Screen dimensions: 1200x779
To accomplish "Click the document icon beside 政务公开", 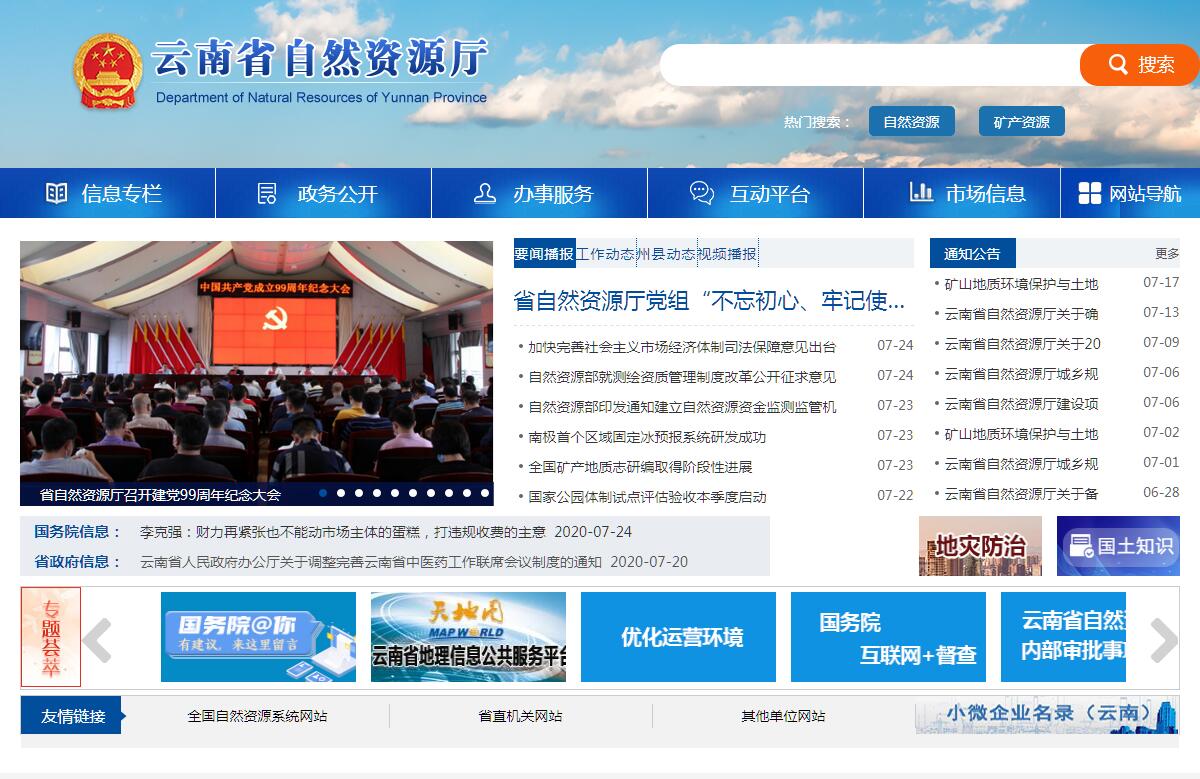I will coord(267,193).
